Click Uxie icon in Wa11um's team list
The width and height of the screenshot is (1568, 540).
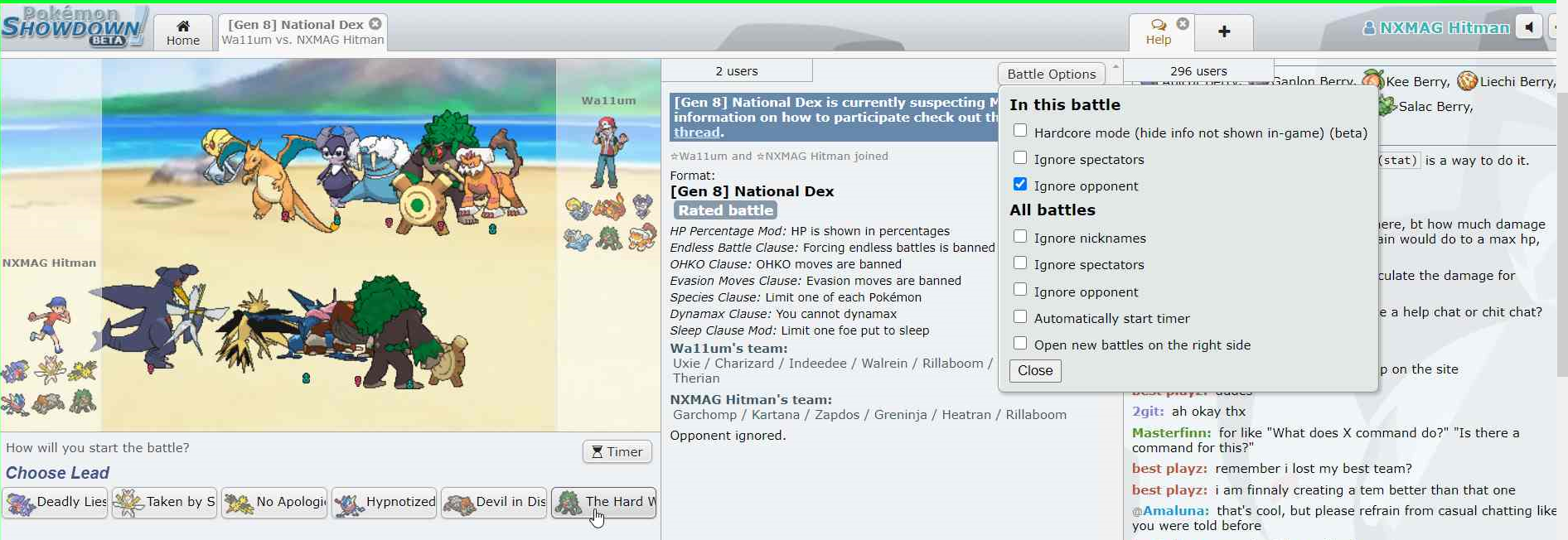pos(578,209)
